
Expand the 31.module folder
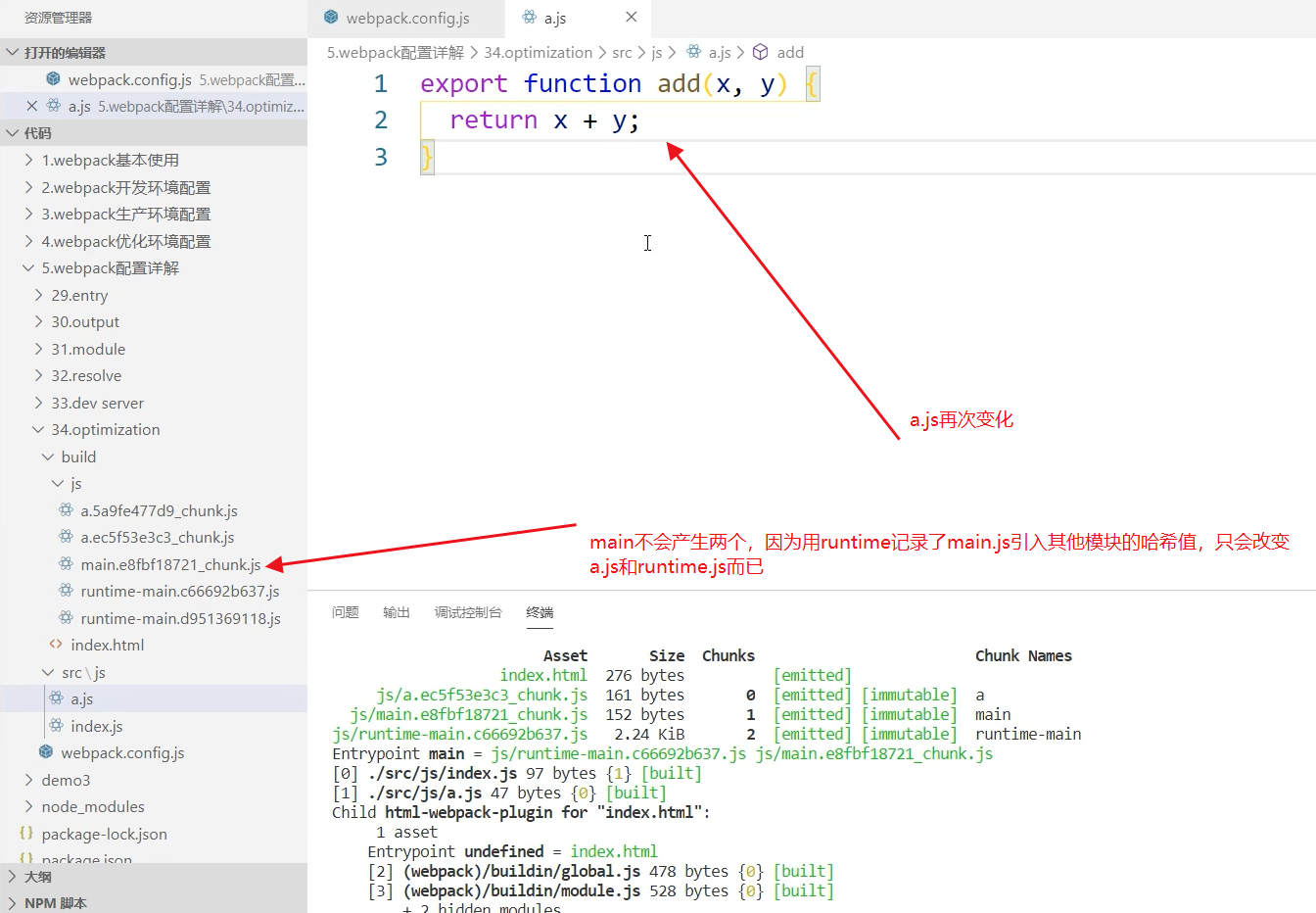[154, 349]
